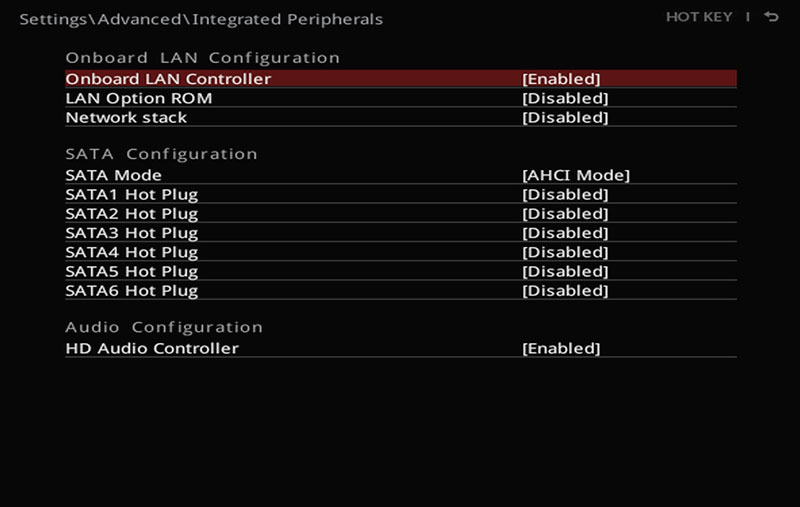Open the SATA Mode AHCI dropdown

[x=576, y=175]
